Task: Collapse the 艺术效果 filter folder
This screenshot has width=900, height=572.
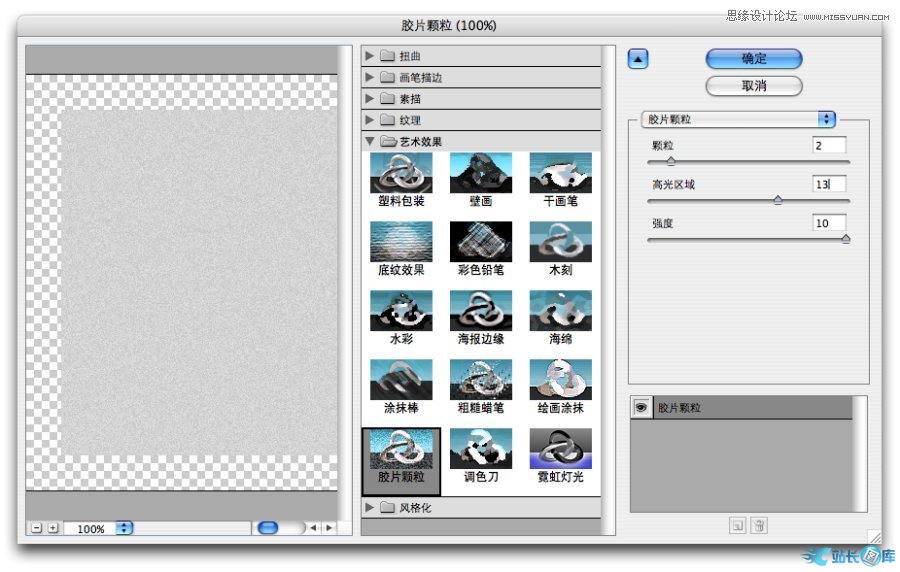Action: (x=370, y=142)
